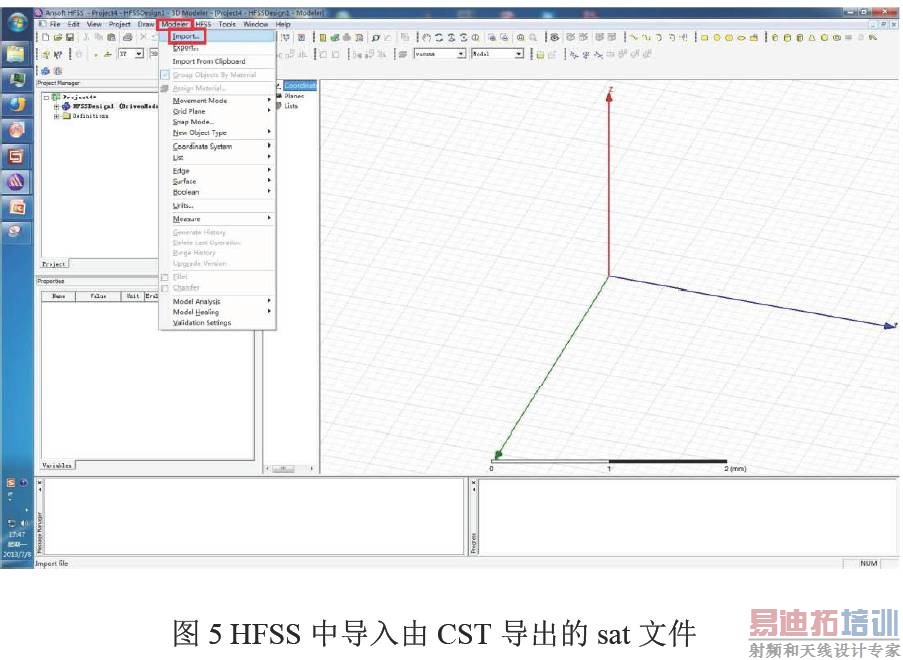The height and width of the screenshot is (660, 903).
Task: Click the Paste icon in the toolbar
Action: pyautogui.click(x=111, y=37)
